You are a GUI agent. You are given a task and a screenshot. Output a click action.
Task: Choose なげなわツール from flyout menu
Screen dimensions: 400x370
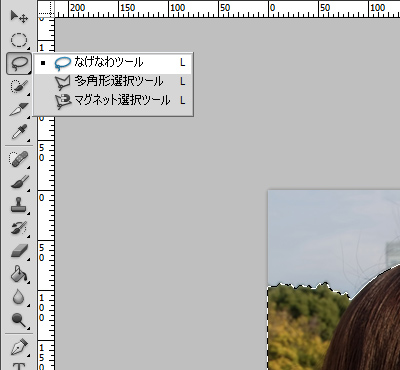[113, 63]
